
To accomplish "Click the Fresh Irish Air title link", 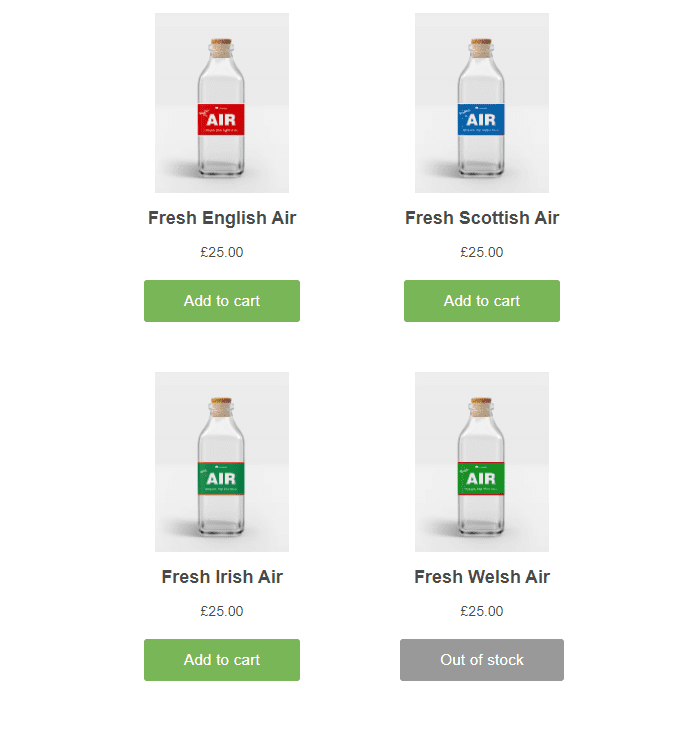I will (222, 577).
